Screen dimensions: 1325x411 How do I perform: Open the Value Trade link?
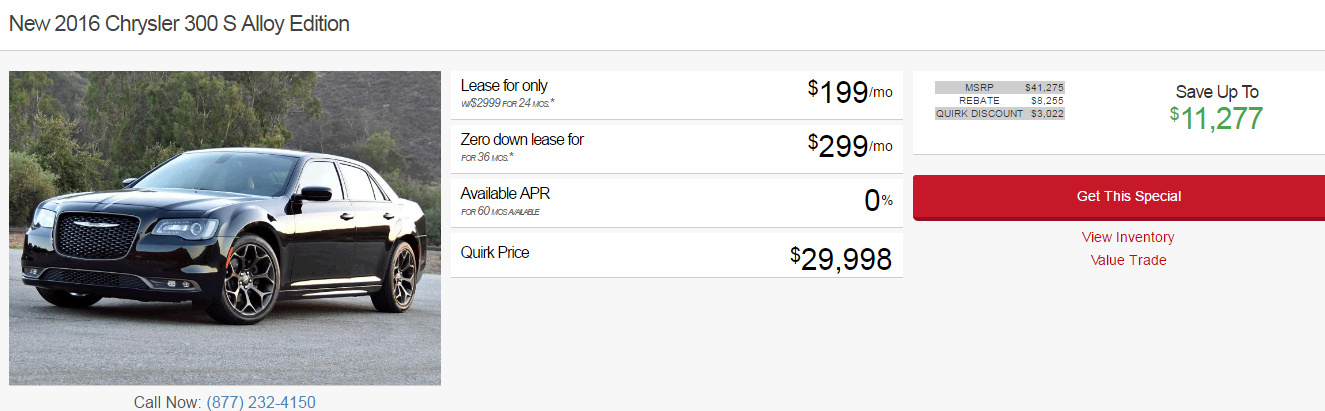pos(1128,260)
